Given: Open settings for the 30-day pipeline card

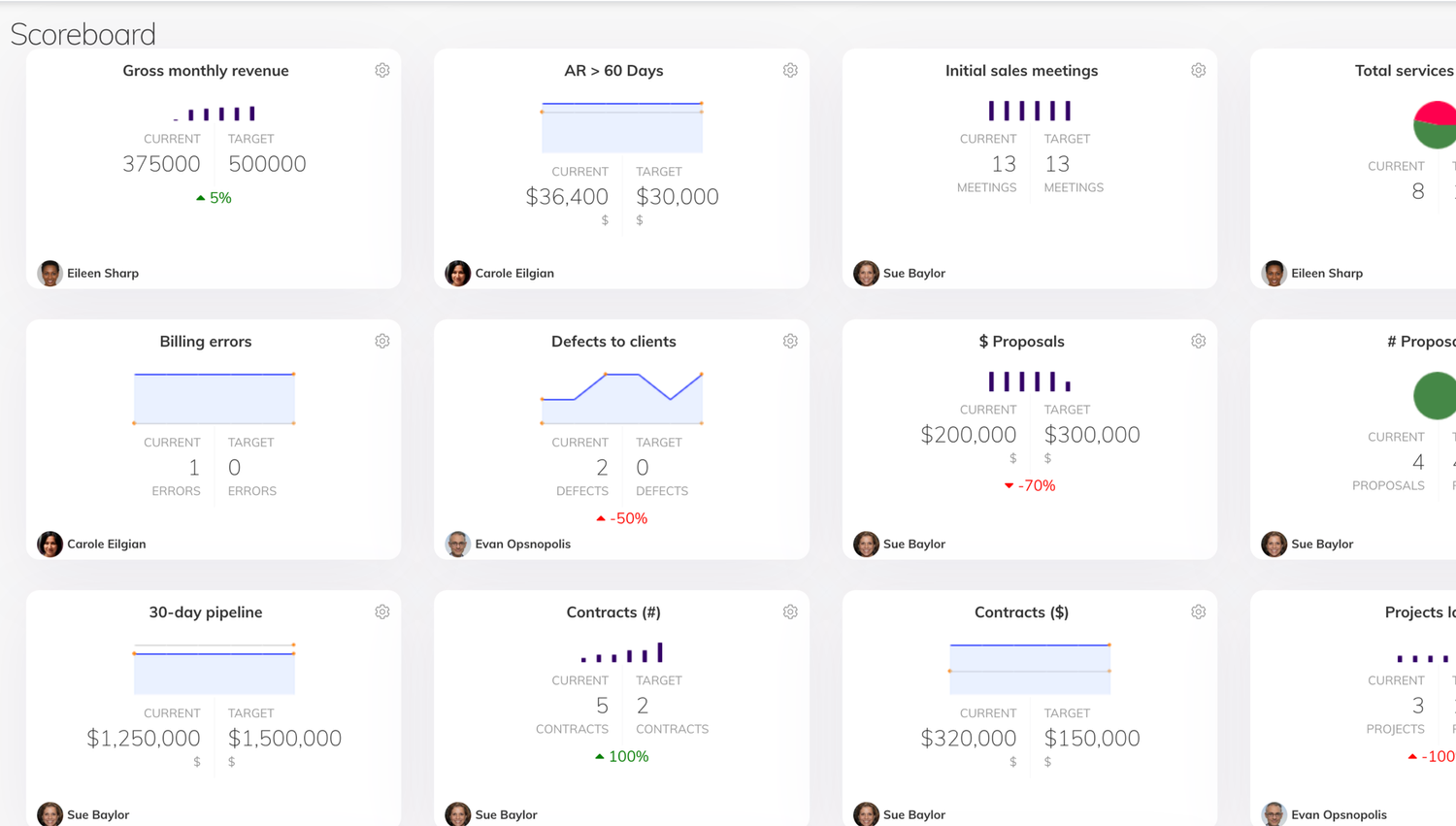Looking at the screenshot, I should (381, 611).
